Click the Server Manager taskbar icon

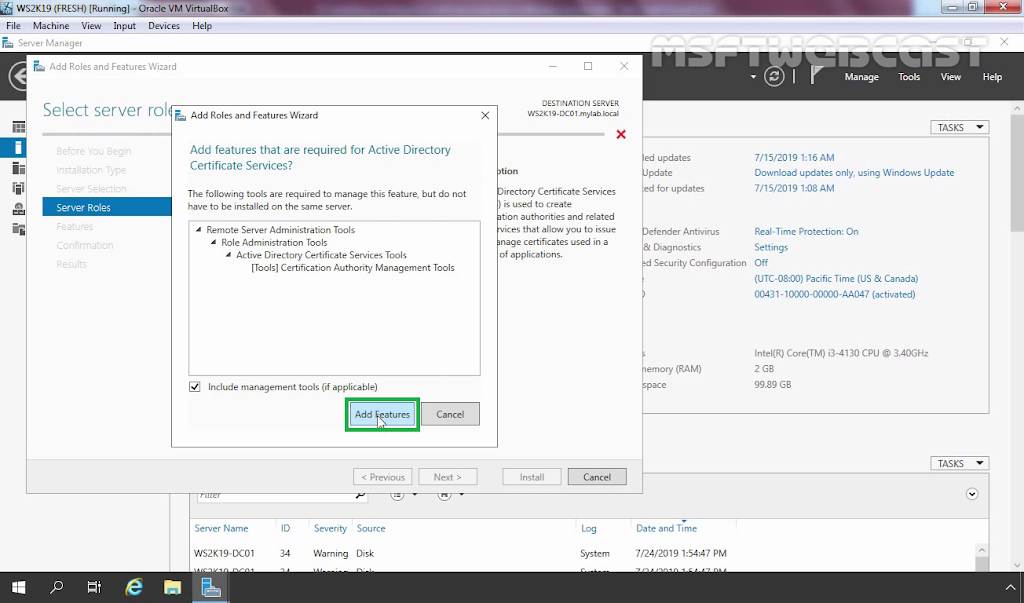(x=211, y=587)
